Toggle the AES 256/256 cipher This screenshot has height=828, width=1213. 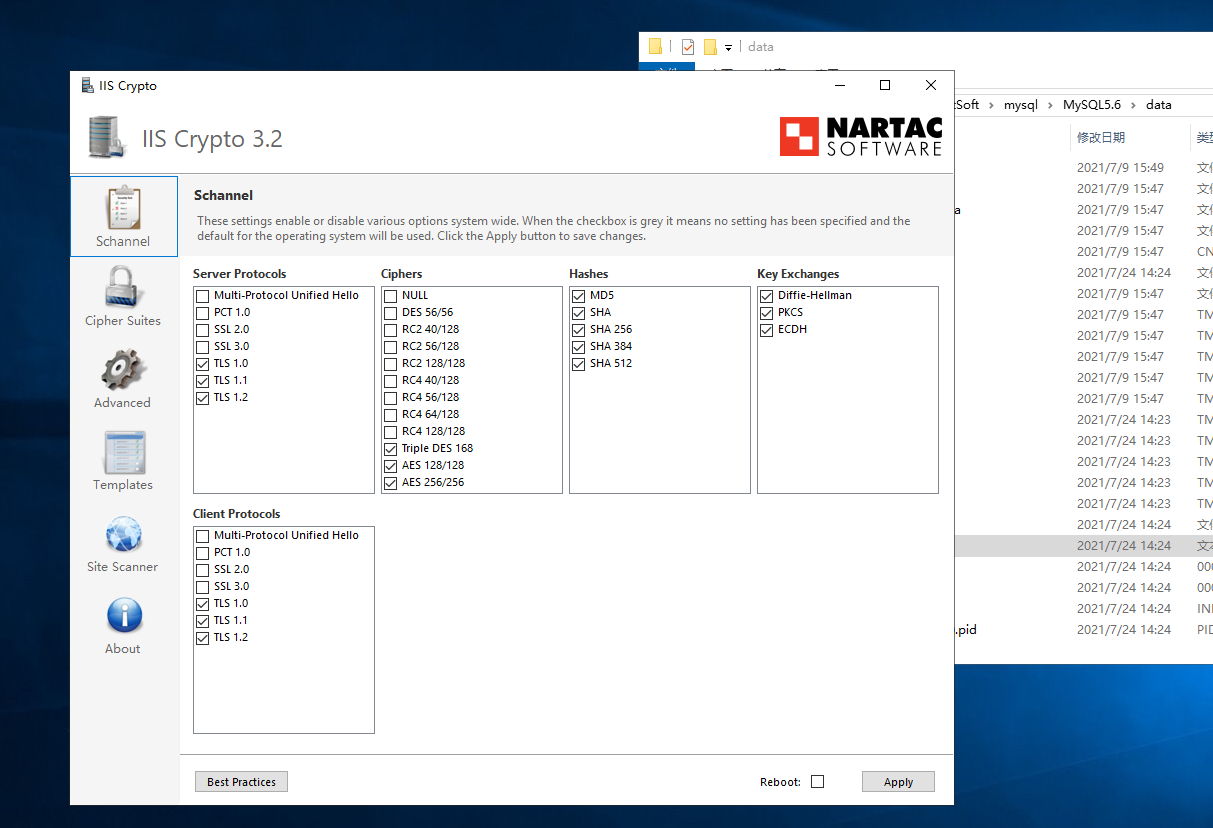pyautogui.click(x=391, y=483)
